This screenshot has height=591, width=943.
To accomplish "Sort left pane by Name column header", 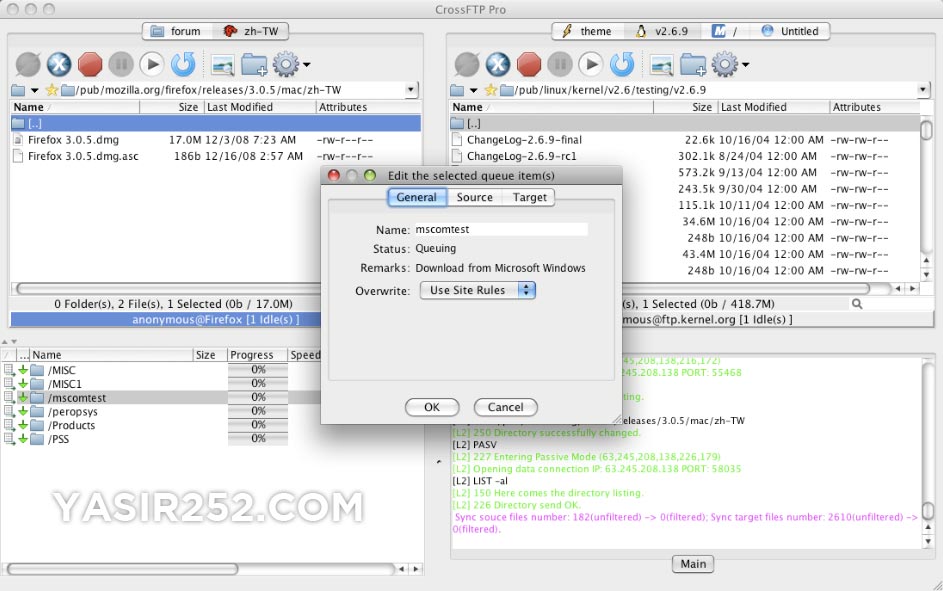I will click(75, 107).
